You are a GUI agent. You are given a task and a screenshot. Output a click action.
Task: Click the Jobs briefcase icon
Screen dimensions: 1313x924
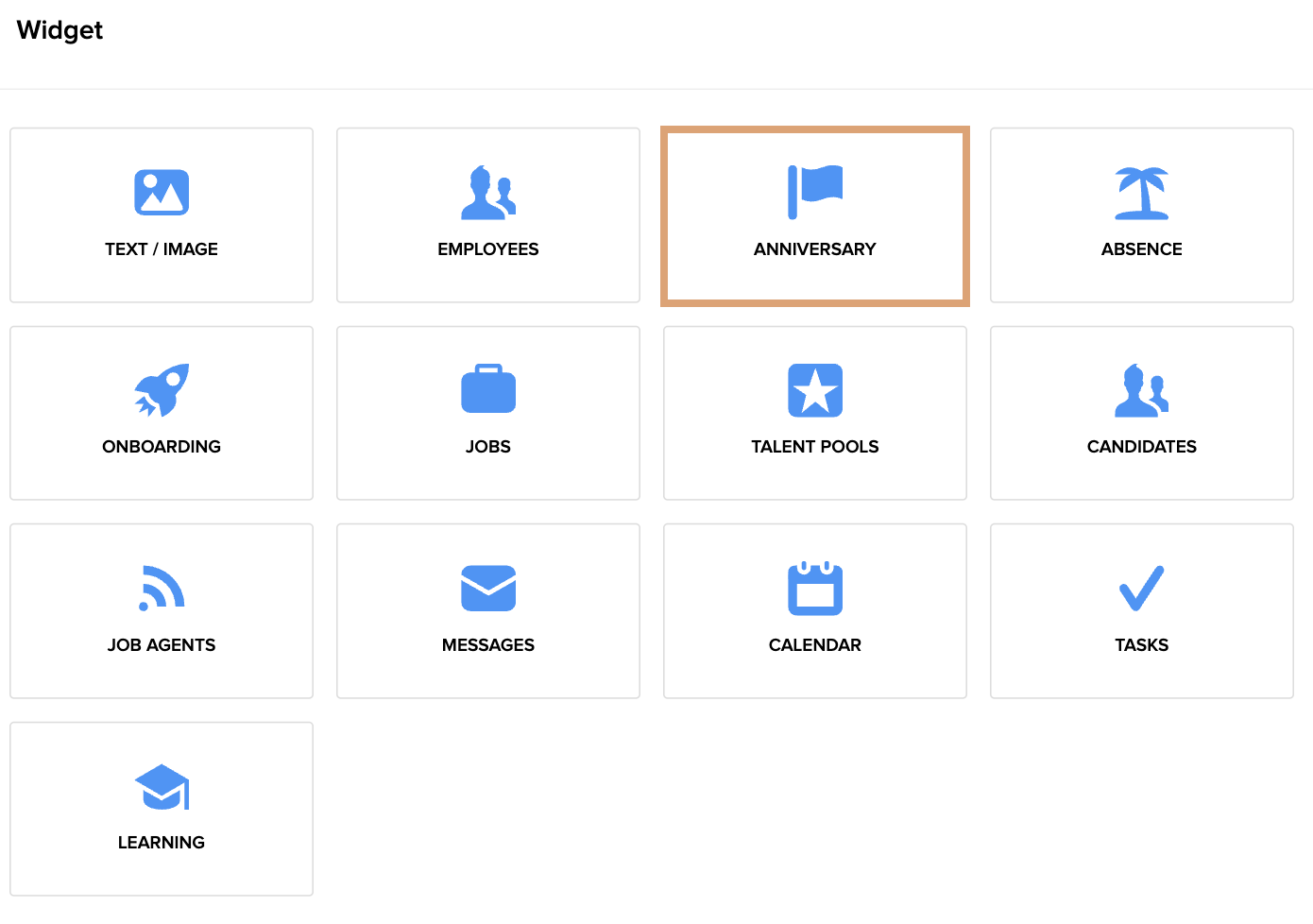[488, 388]
